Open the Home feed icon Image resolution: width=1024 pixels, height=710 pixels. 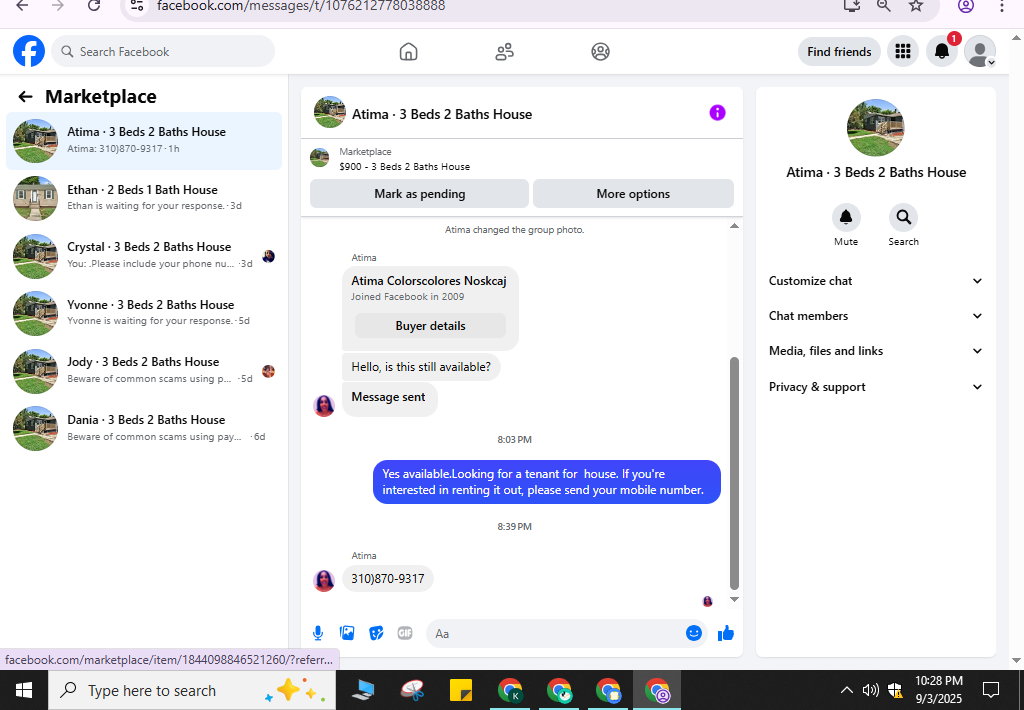pyautogui.click(x=408, y=52)
